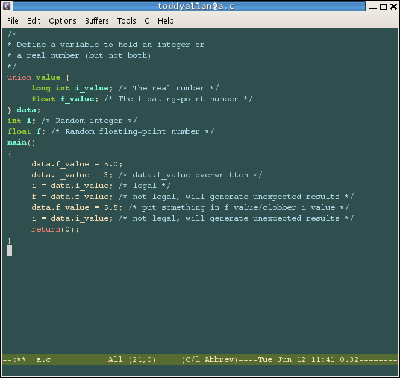
Task: Click the main() function line
Action: coord(21,142)
